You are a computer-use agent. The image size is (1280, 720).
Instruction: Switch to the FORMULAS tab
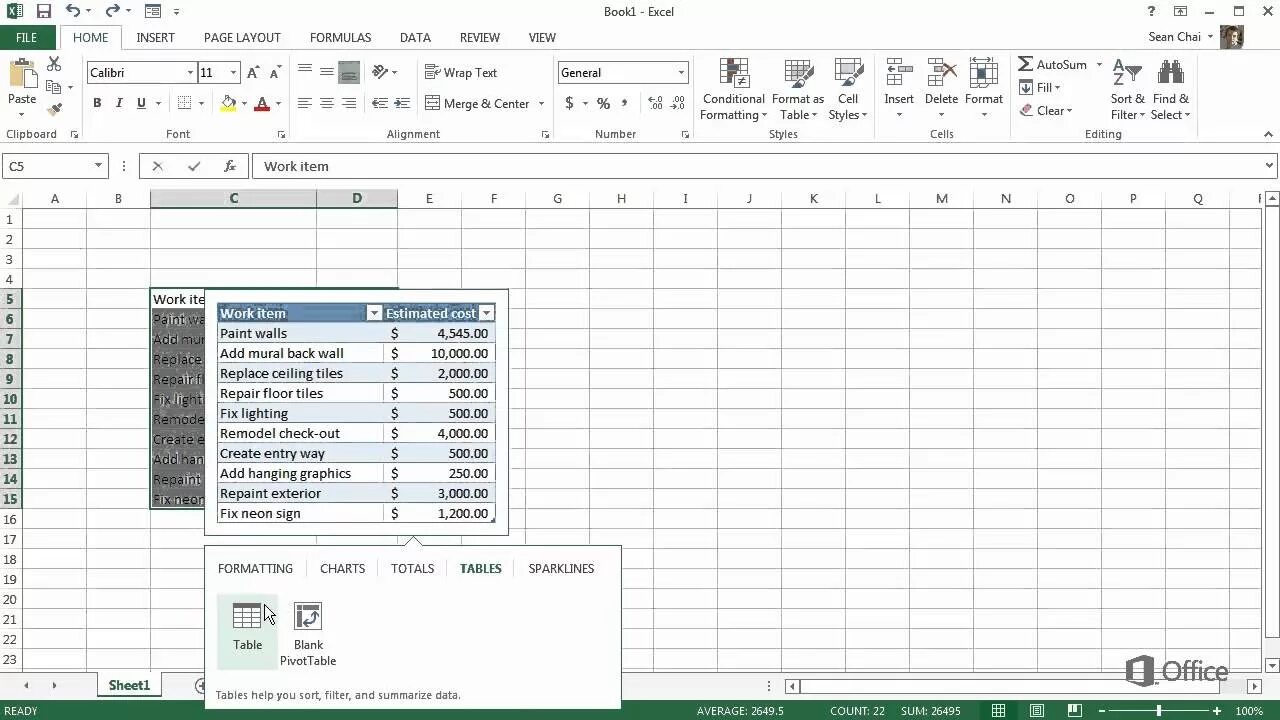tap(340, 37)
